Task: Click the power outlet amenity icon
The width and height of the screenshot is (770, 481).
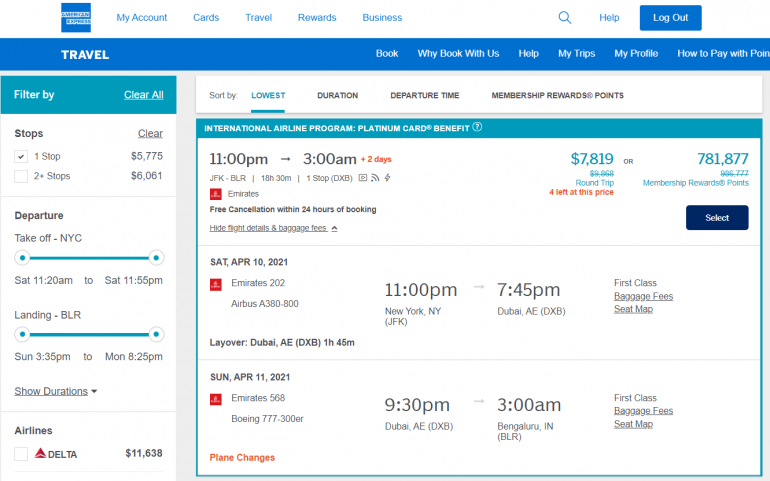Action: [x=387, y=178]
